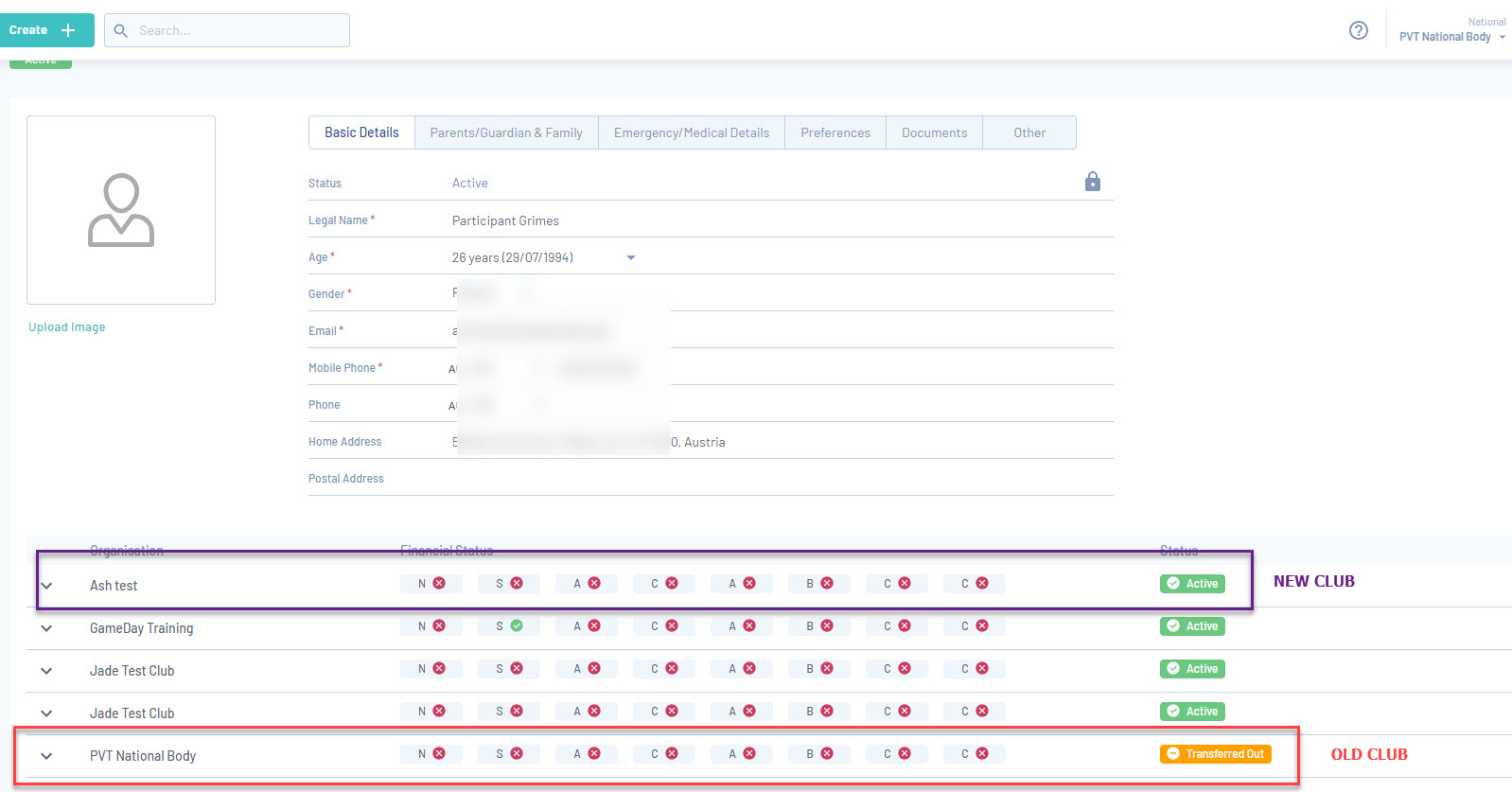
Task: Select the Preferences tab
Action: coord(835,132)
